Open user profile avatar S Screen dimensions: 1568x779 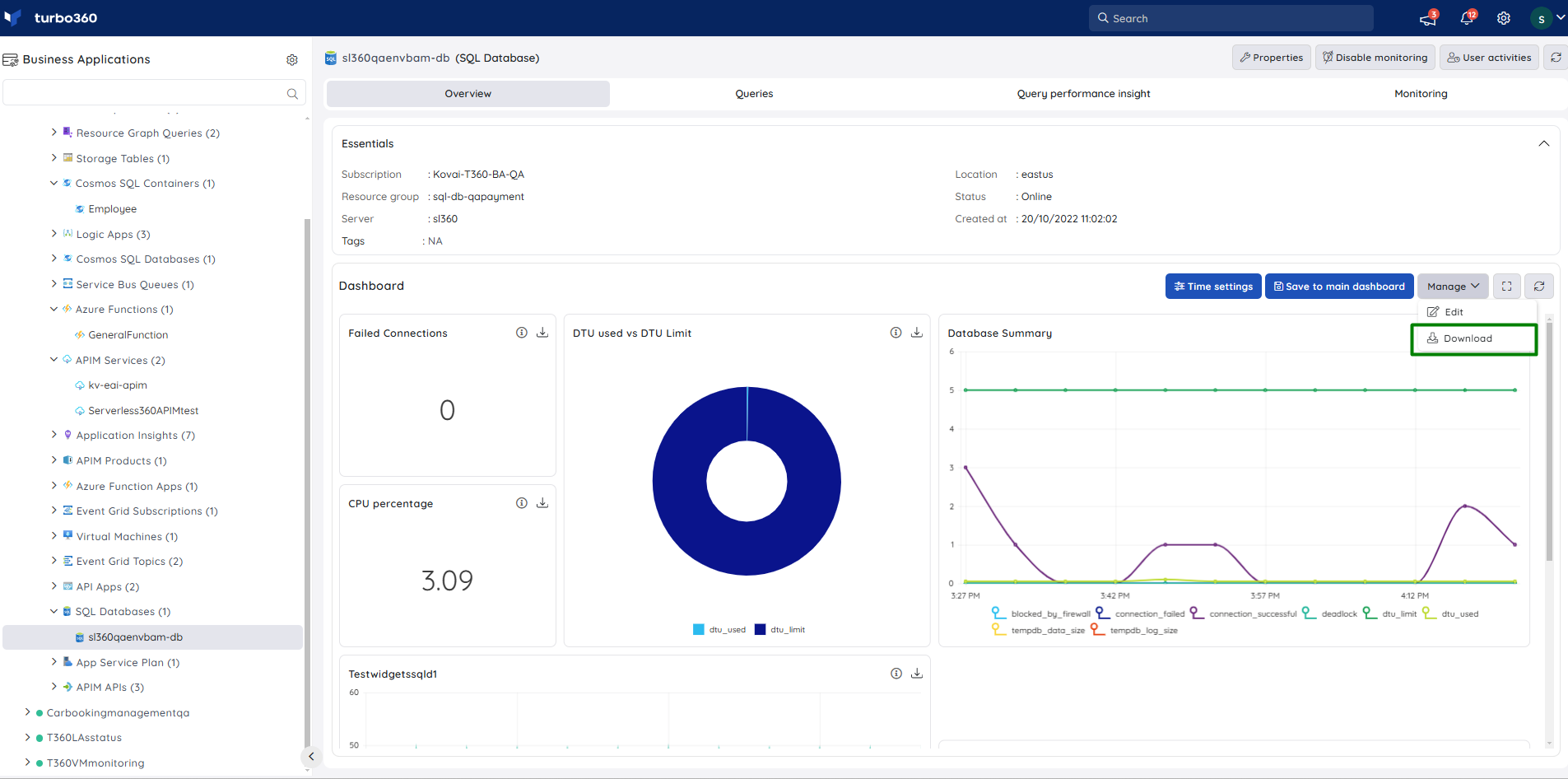1541,18
